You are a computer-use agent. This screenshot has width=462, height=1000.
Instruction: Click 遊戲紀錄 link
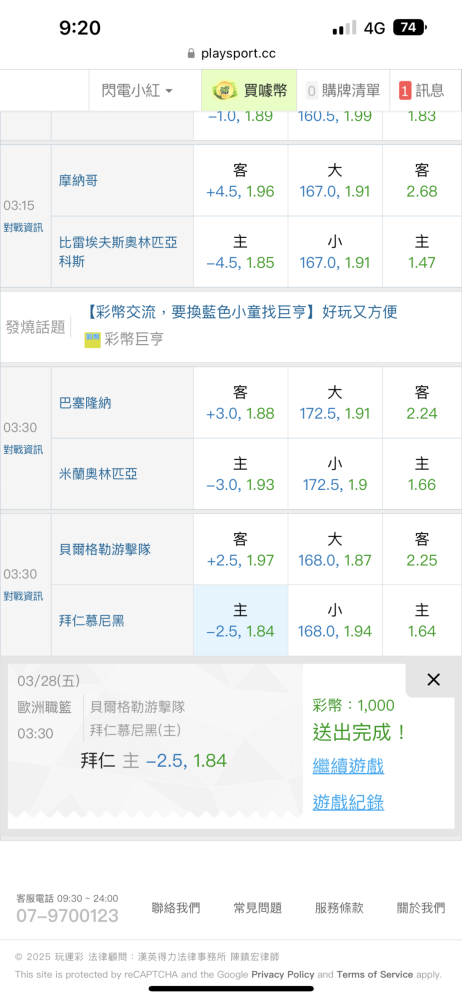pos(348,802)
